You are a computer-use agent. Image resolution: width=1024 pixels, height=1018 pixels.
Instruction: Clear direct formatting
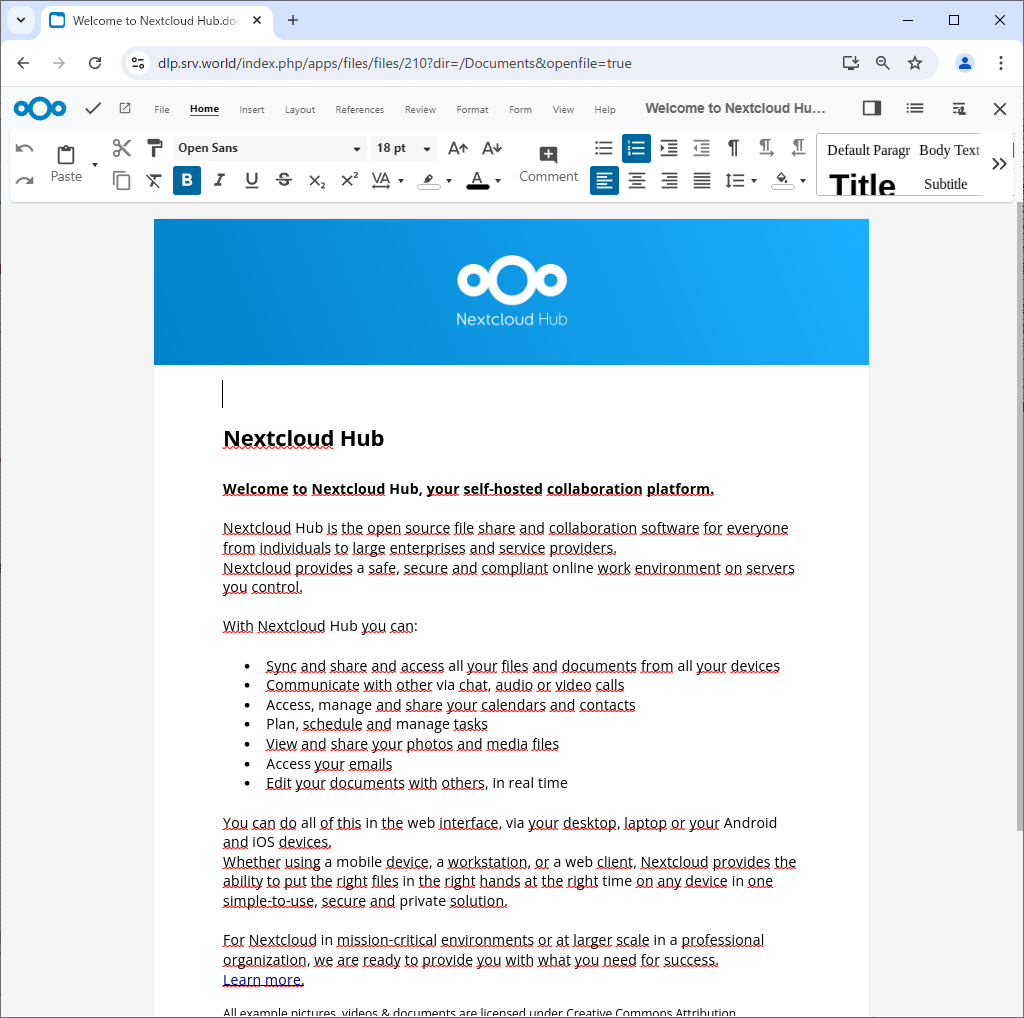click(154, 180)
